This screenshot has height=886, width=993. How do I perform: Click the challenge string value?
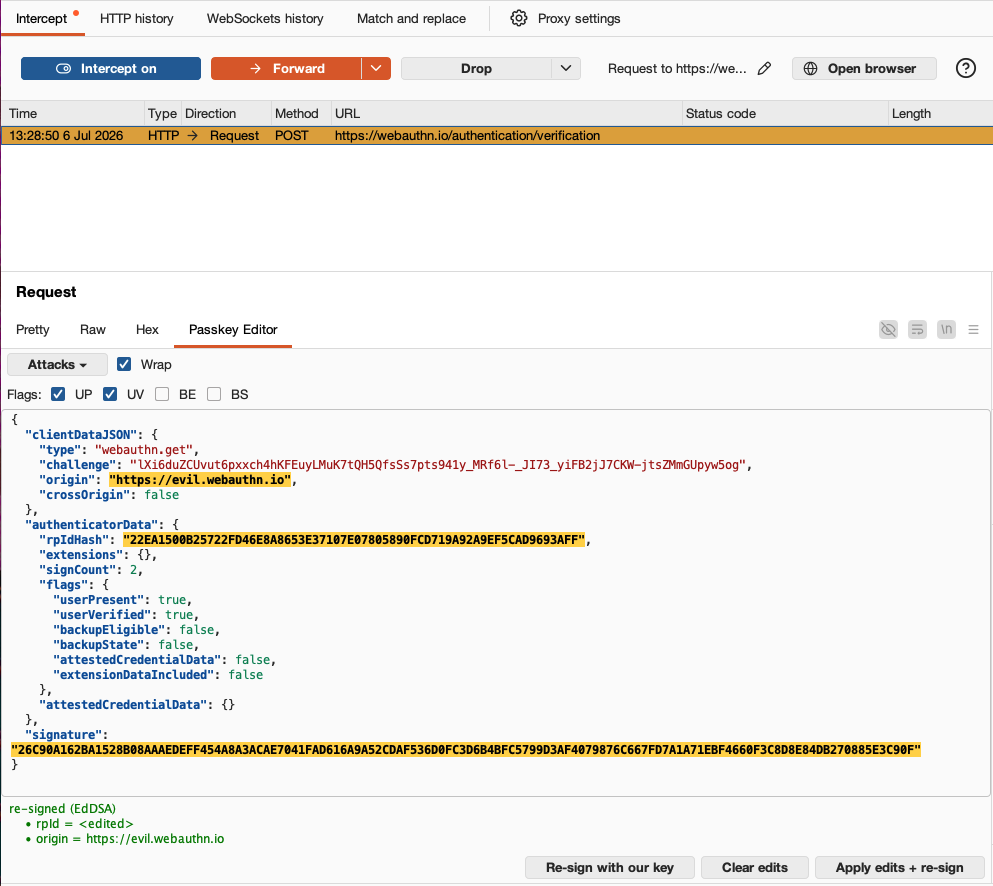click(x=440, y=465)
